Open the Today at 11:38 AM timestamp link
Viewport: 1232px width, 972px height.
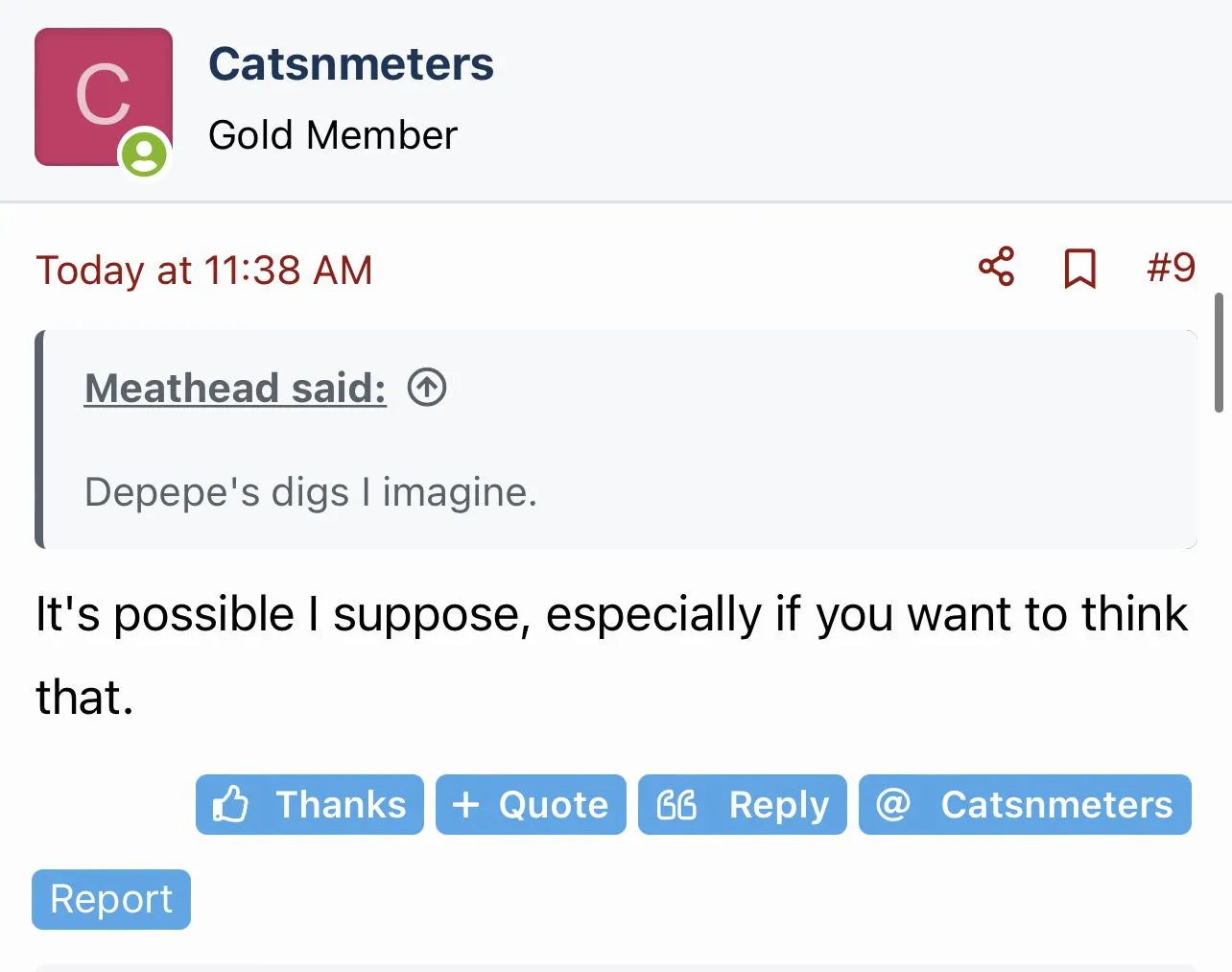point(203,270)
